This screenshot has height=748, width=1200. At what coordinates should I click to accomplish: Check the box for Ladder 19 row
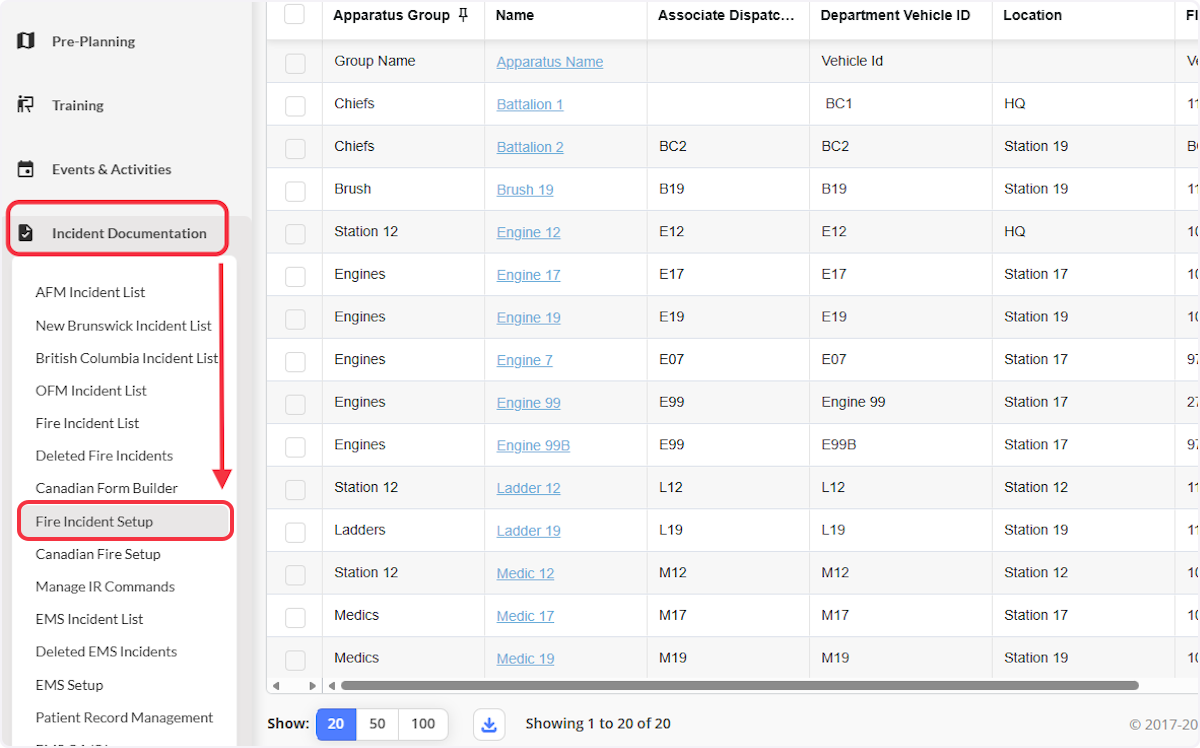click(294, 532)
